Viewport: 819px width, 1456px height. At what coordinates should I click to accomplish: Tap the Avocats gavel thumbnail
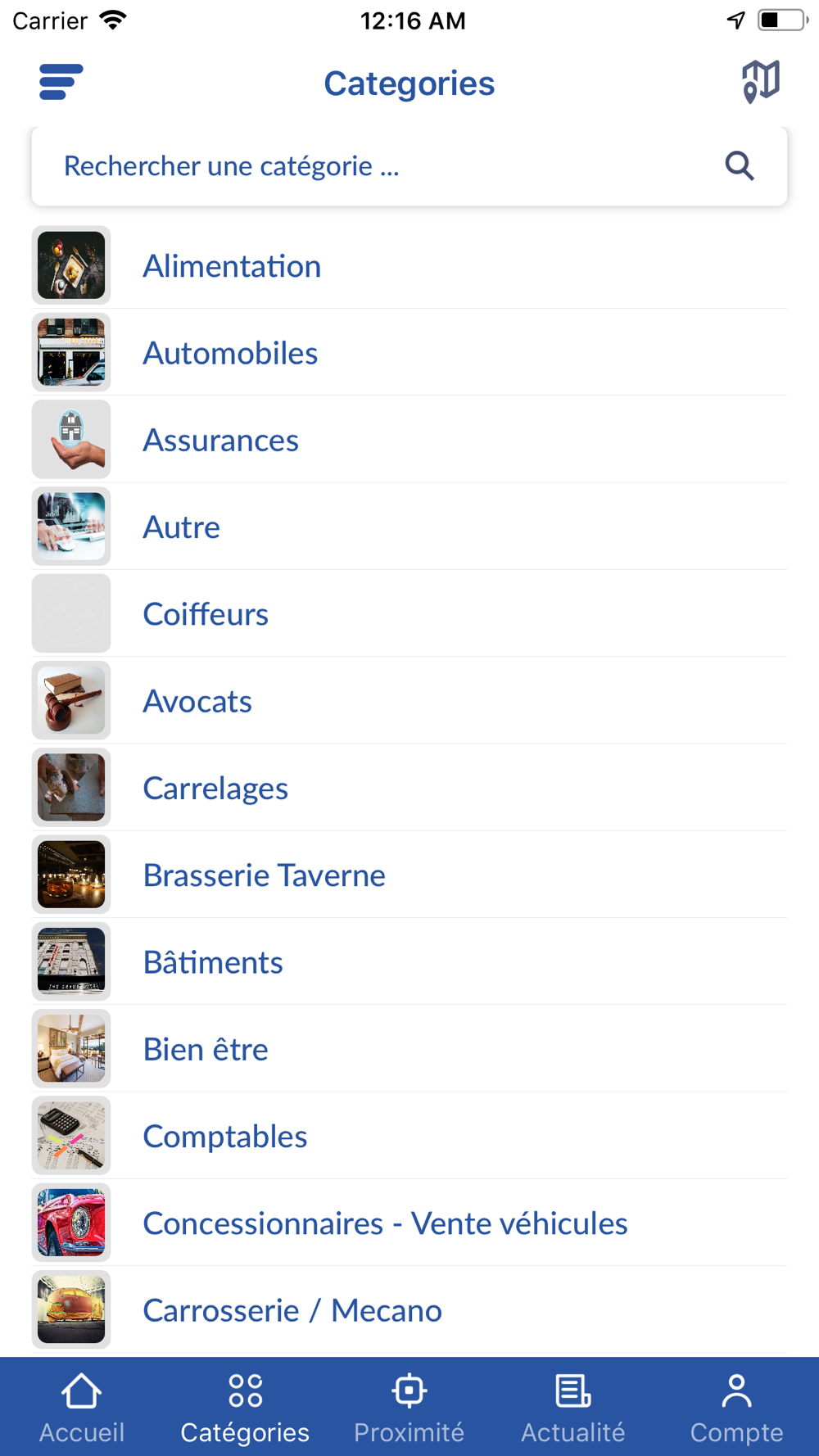tap(71, 701)
